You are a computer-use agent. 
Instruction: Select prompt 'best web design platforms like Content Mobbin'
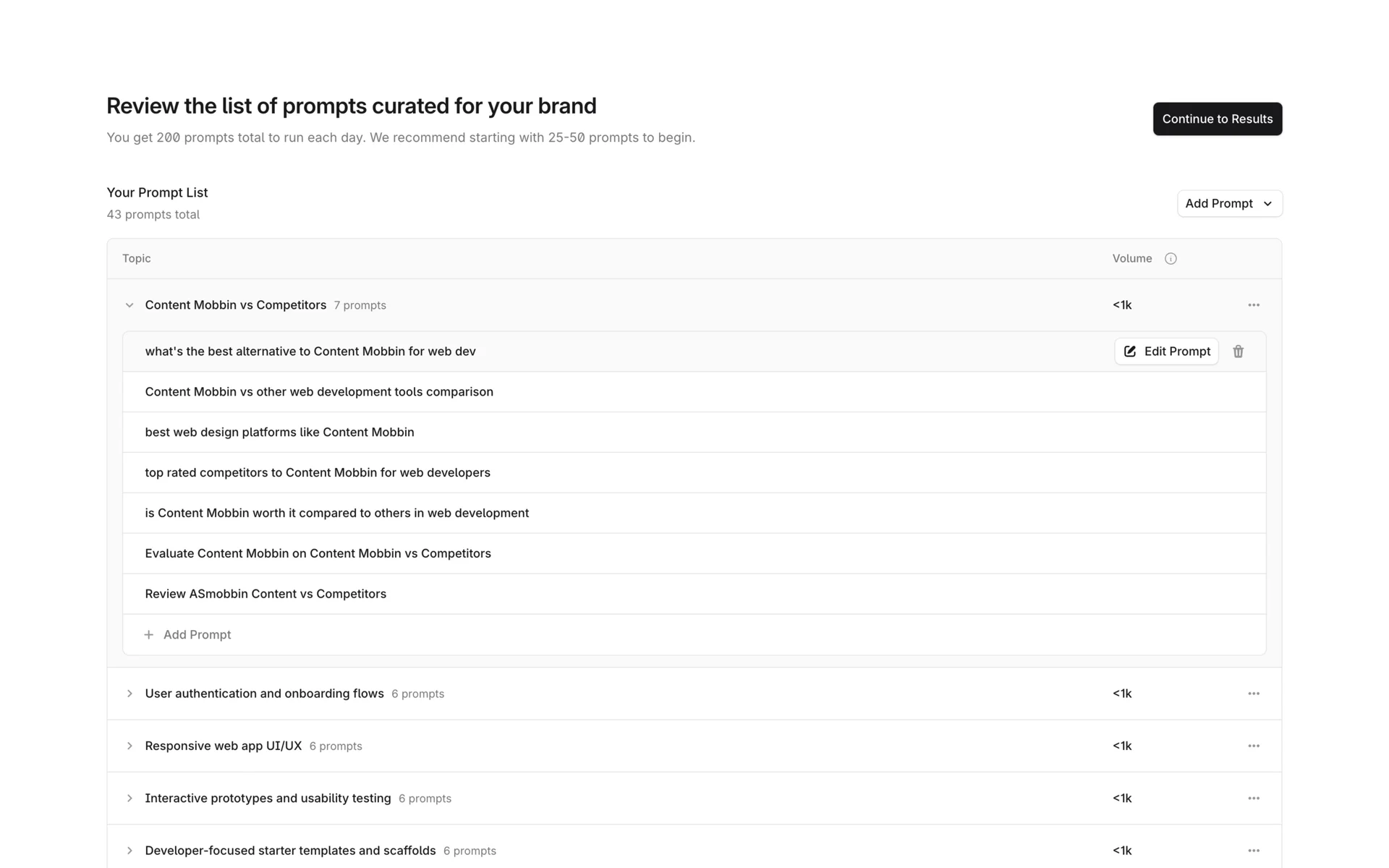point(279,433)
